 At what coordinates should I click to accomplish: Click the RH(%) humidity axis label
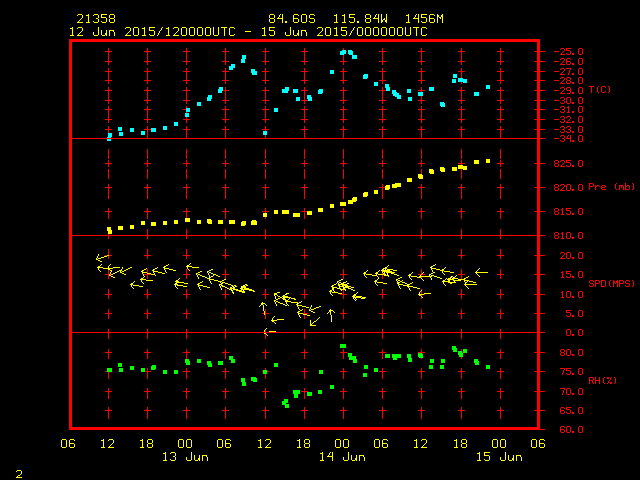602,380
